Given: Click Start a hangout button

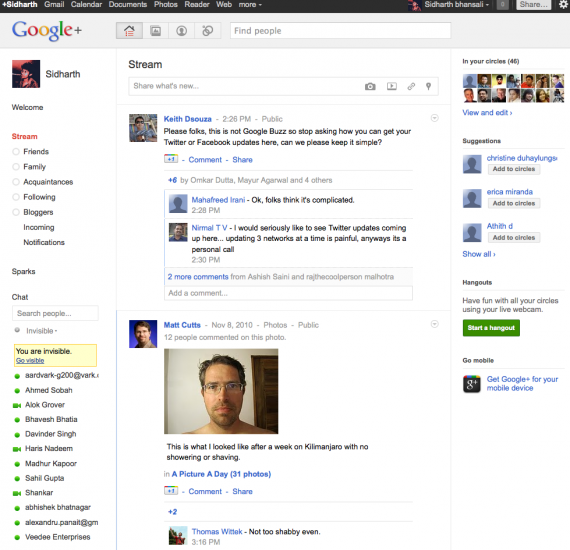Looking at the screenshot, I should (491, 328).
